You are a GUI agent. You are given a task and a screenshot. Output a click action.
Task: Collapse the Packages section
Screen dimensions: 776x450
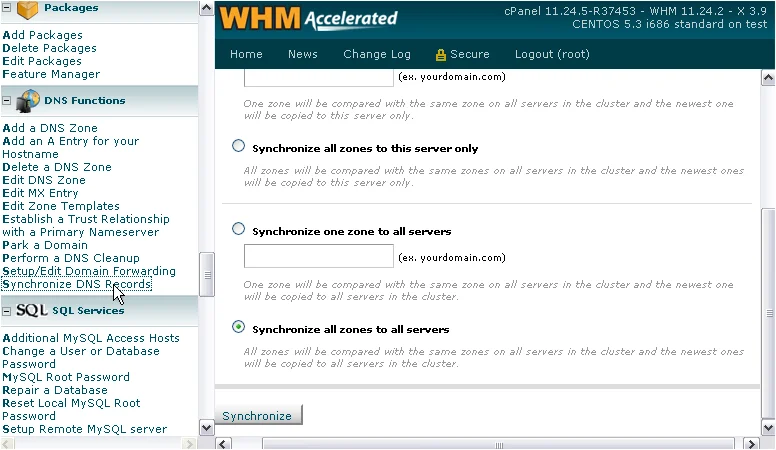pos(7,9)
